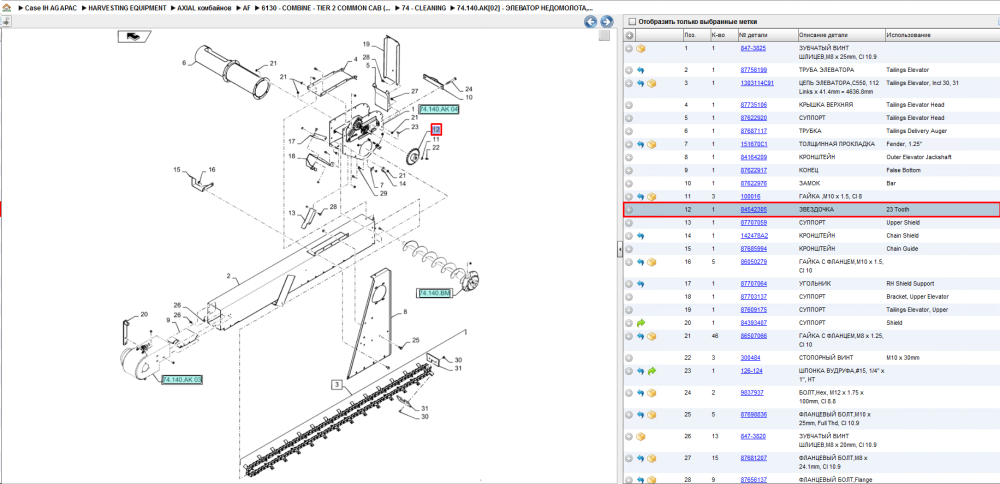Image resolution: width=1000 pixels, height=484 pixels.
Task: Add part 84542385 using its plus icon
Action: pyautogui.click(x=629, y=210)
